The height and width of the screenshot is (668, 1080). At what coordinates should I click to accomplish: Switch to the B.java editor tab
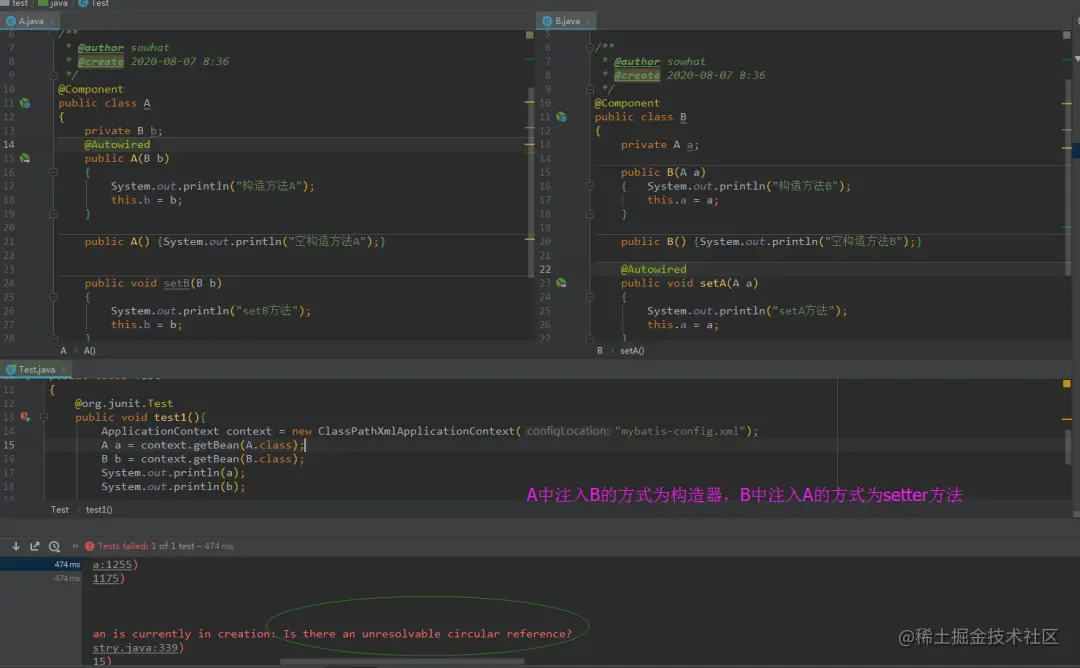coord(567,21)
